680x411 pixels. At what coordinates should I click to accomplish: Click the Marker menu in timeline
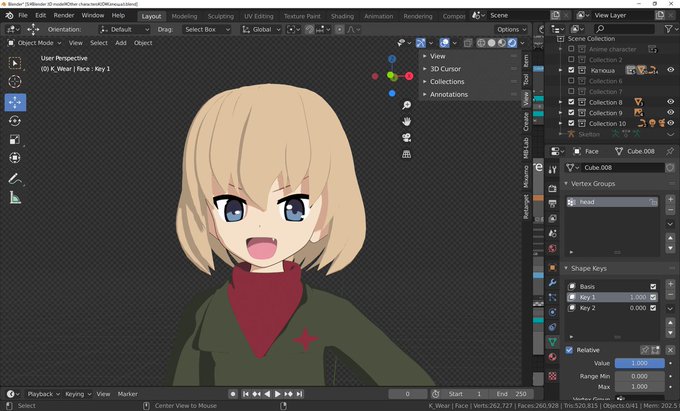[x=128, y=394]
